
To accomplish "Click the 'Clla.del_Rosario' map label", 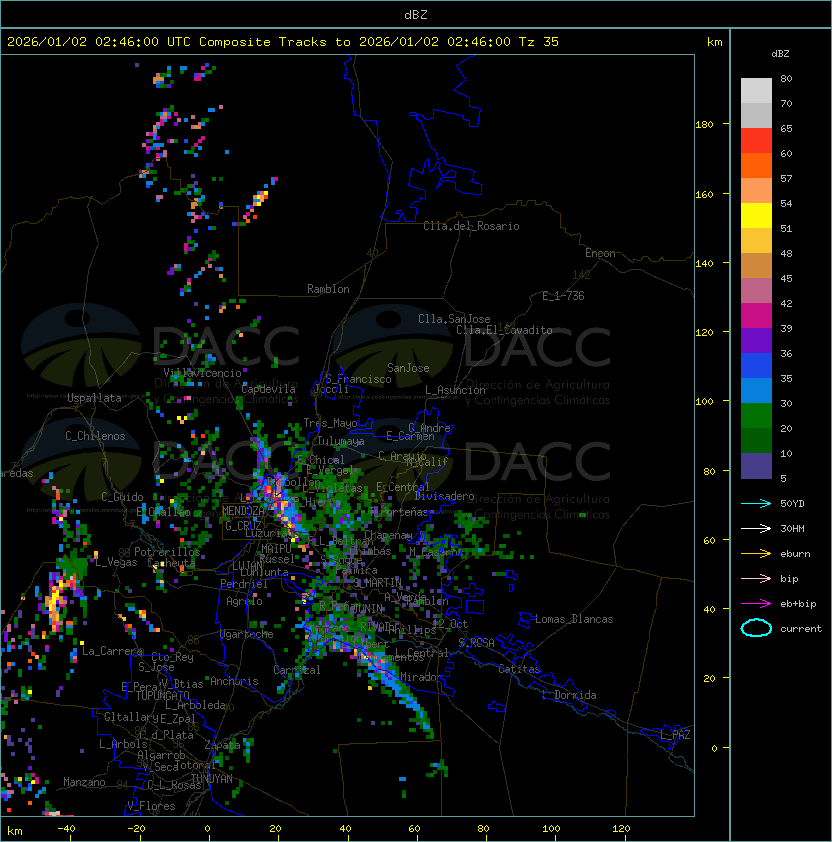I will point(471,226).
